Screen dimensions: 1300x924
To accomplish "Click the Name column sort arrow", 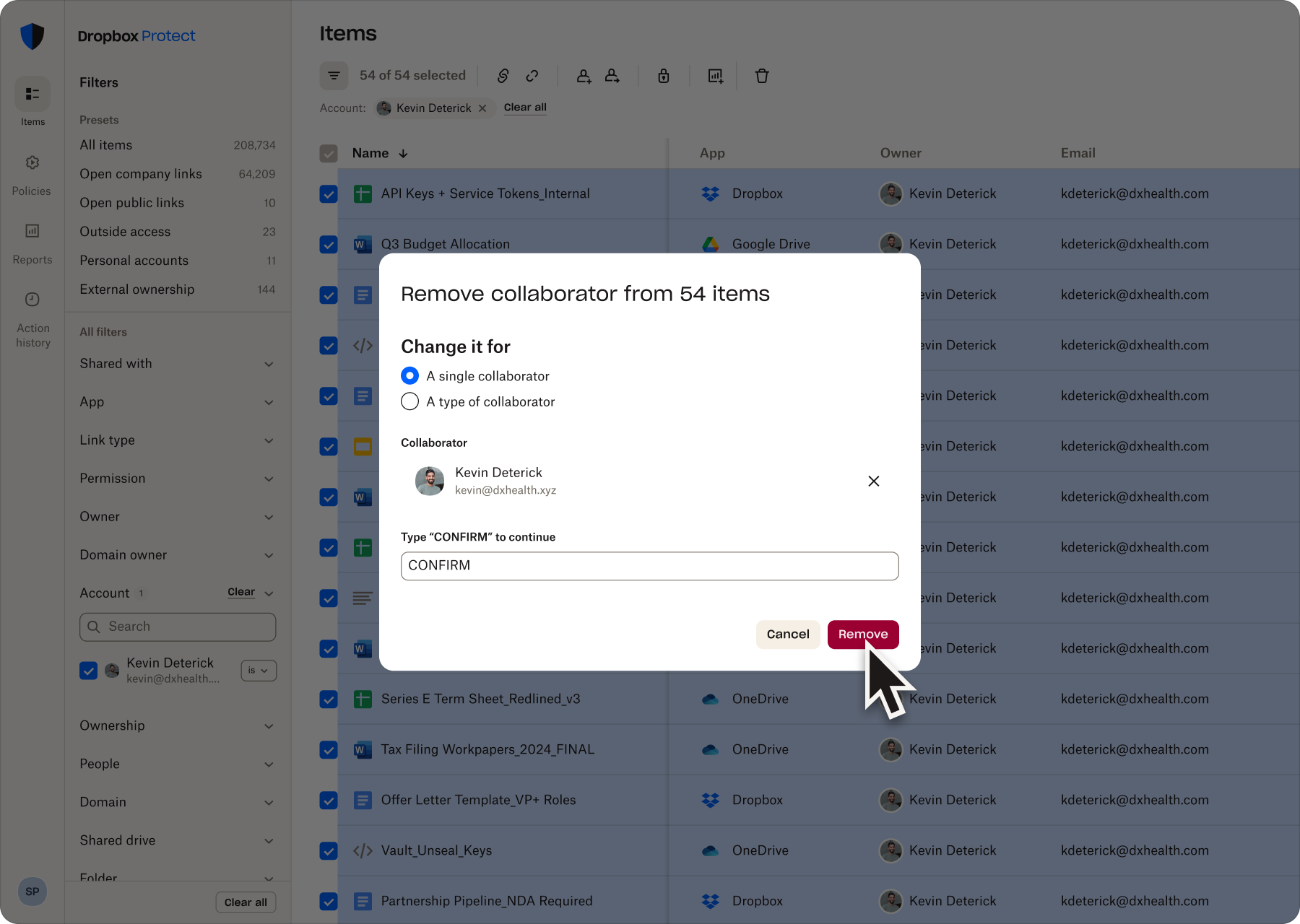I will [404, 154].
